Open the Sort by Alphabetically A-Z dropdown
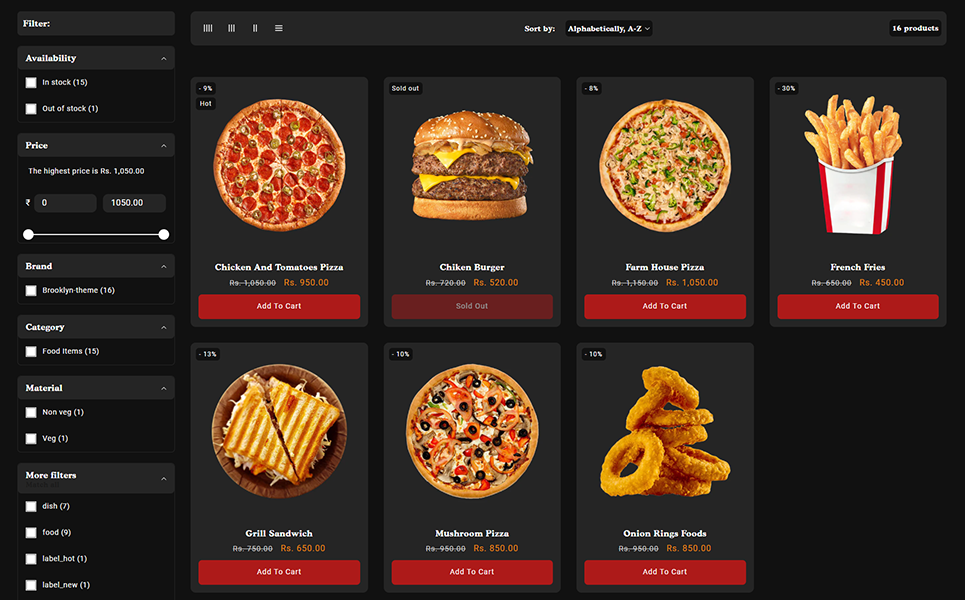The image size is (965, 600). [609, 28]
